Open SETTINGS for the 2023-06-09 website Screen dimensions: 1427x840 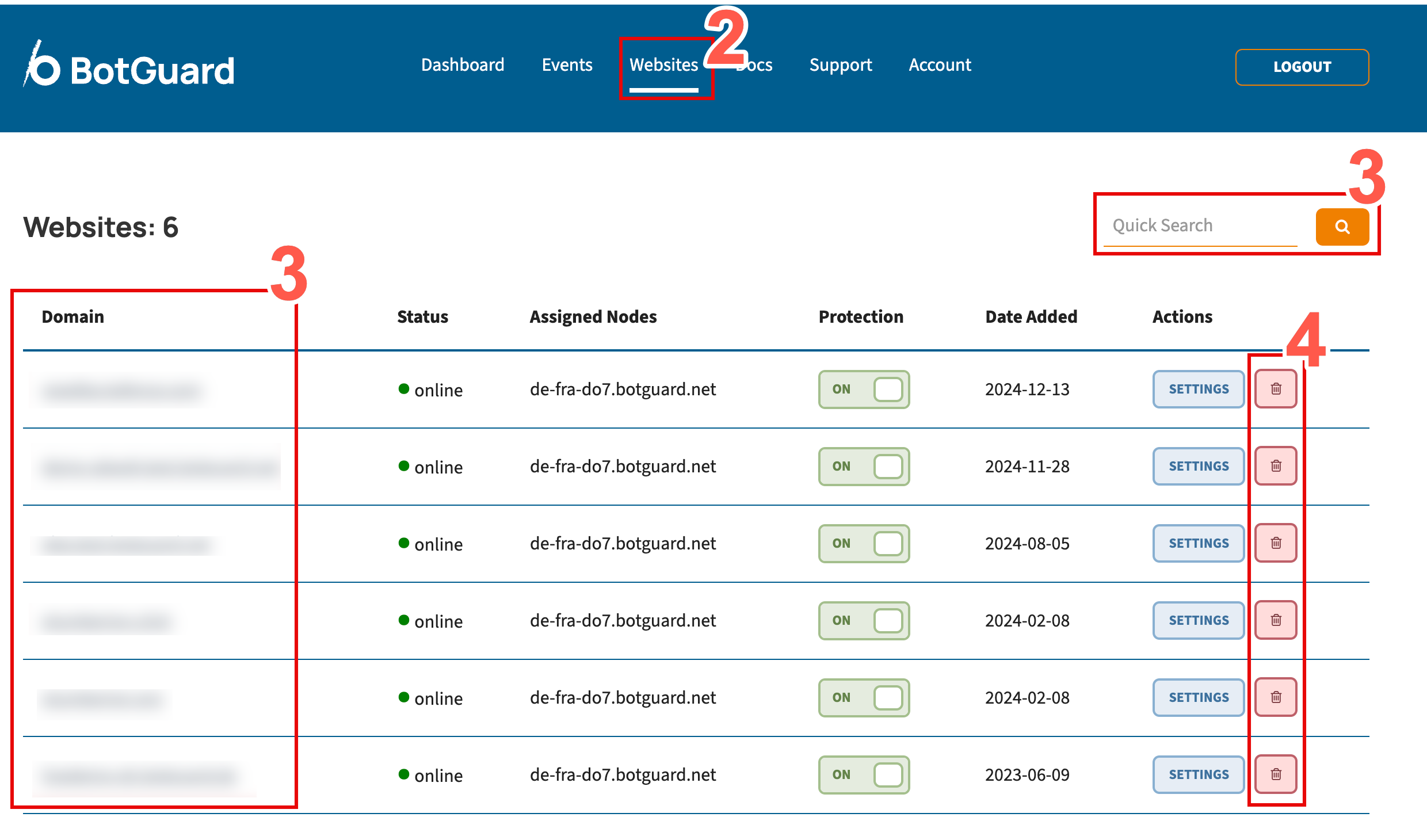point(1199,775)
